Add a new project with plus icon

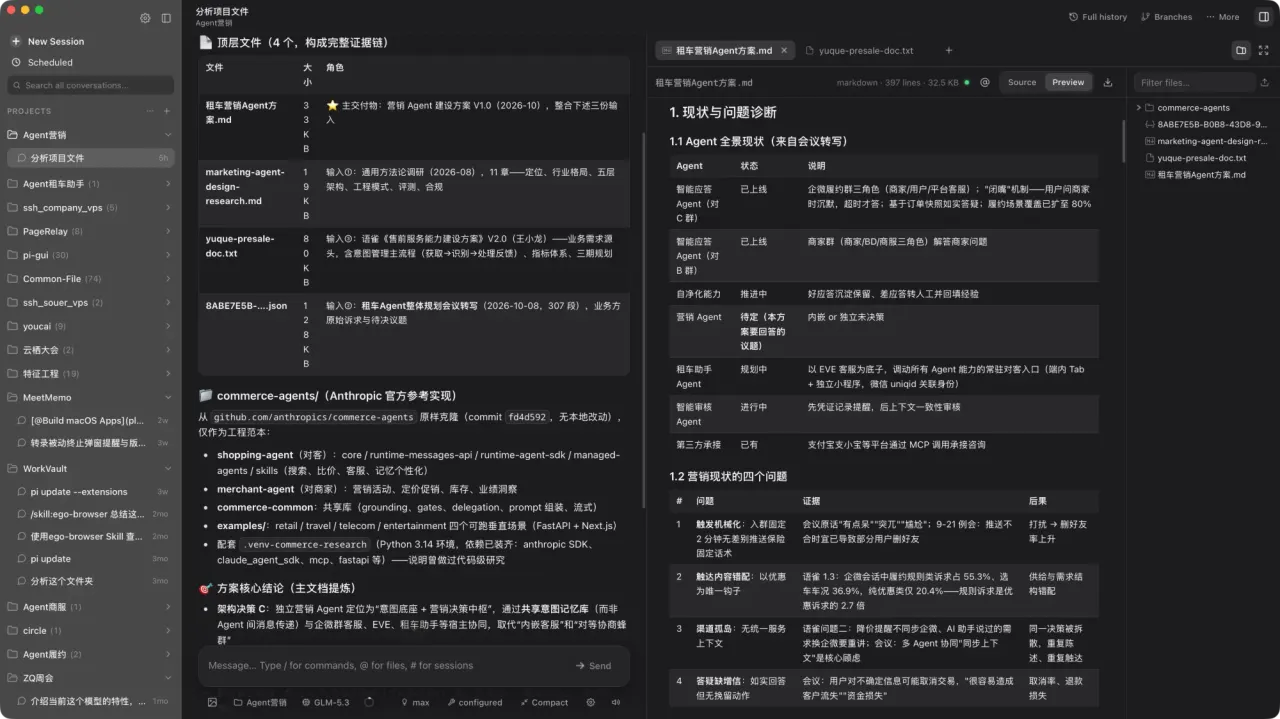[166, 111]
